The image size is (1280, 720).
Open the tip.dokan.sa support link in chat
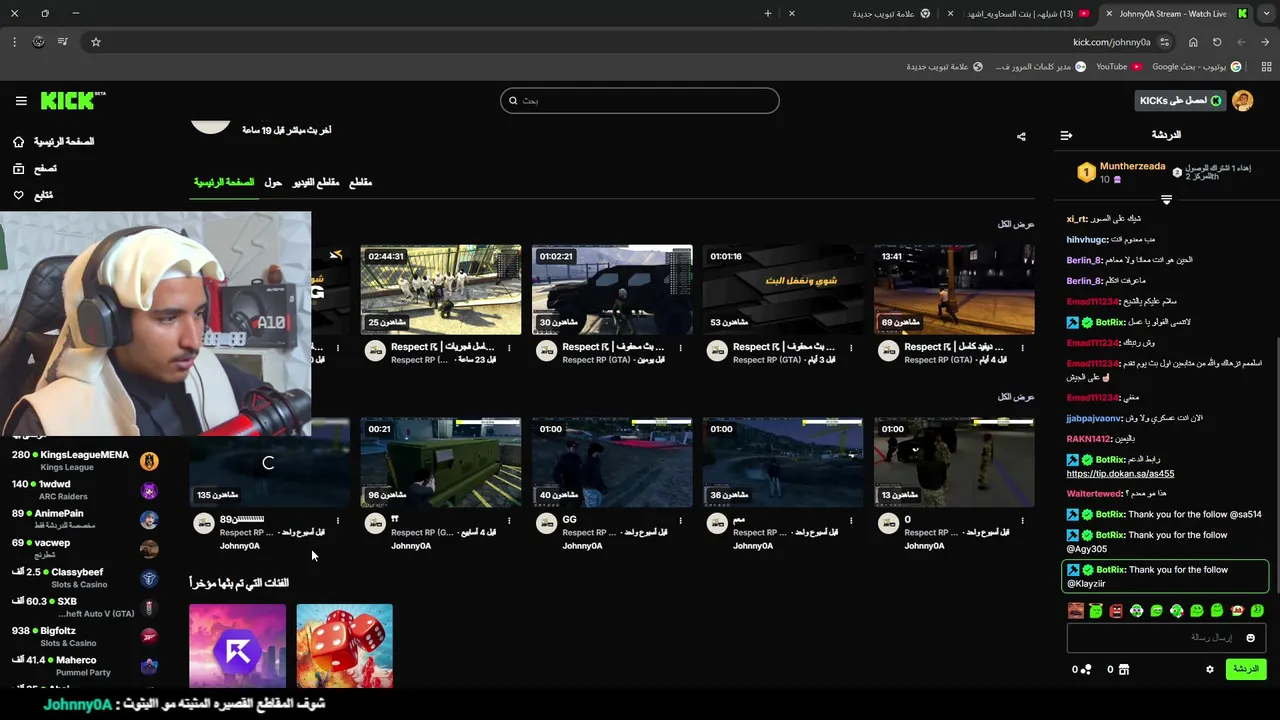1120,474
